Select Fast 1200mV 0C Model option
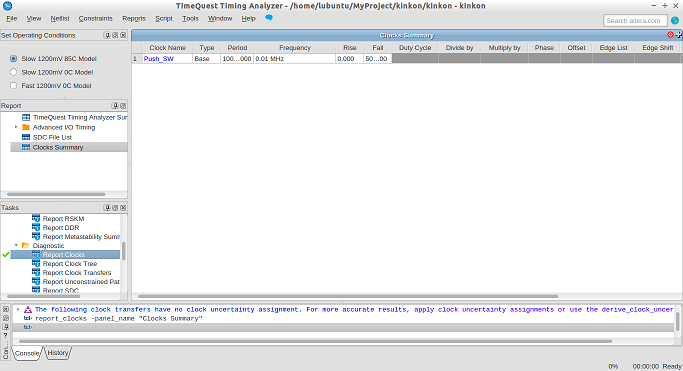The image size is (683, 371). tap(14, 85)
